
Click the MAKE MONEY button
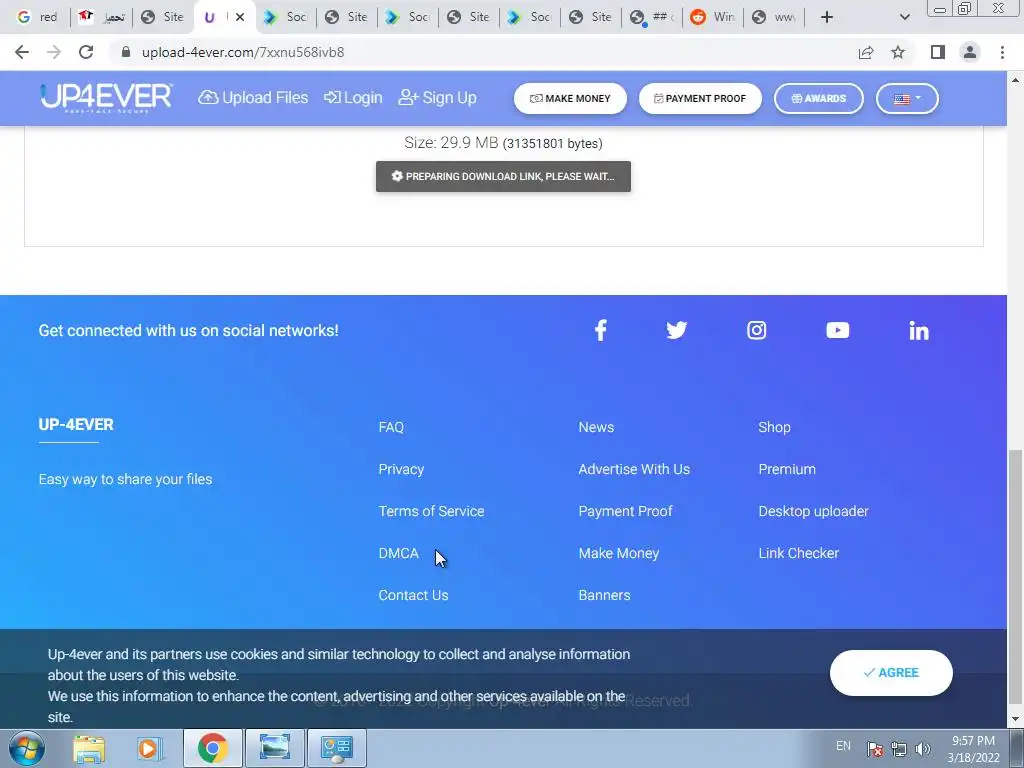570,99
